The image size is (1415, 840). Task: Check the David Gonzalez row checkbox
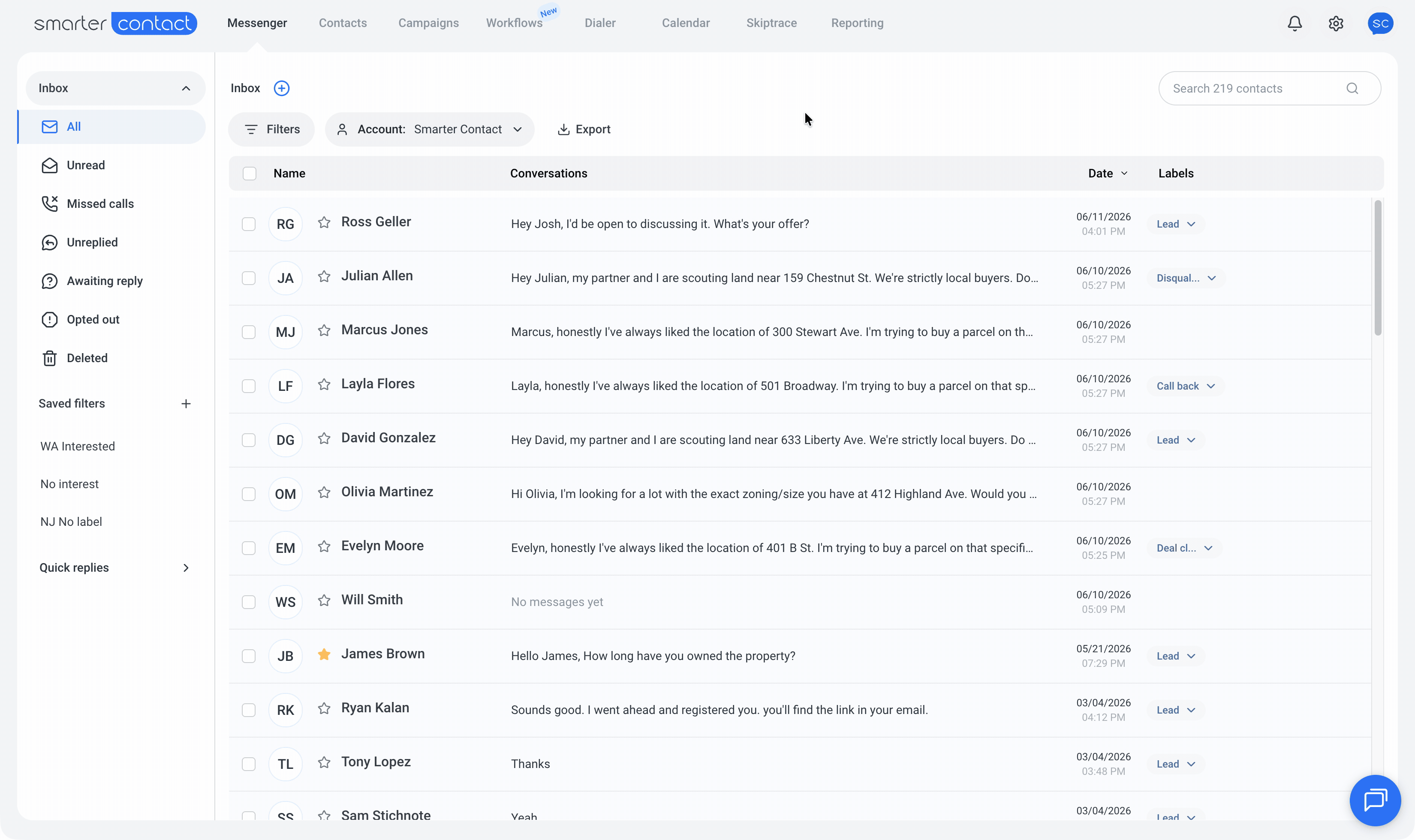(249, 440)
